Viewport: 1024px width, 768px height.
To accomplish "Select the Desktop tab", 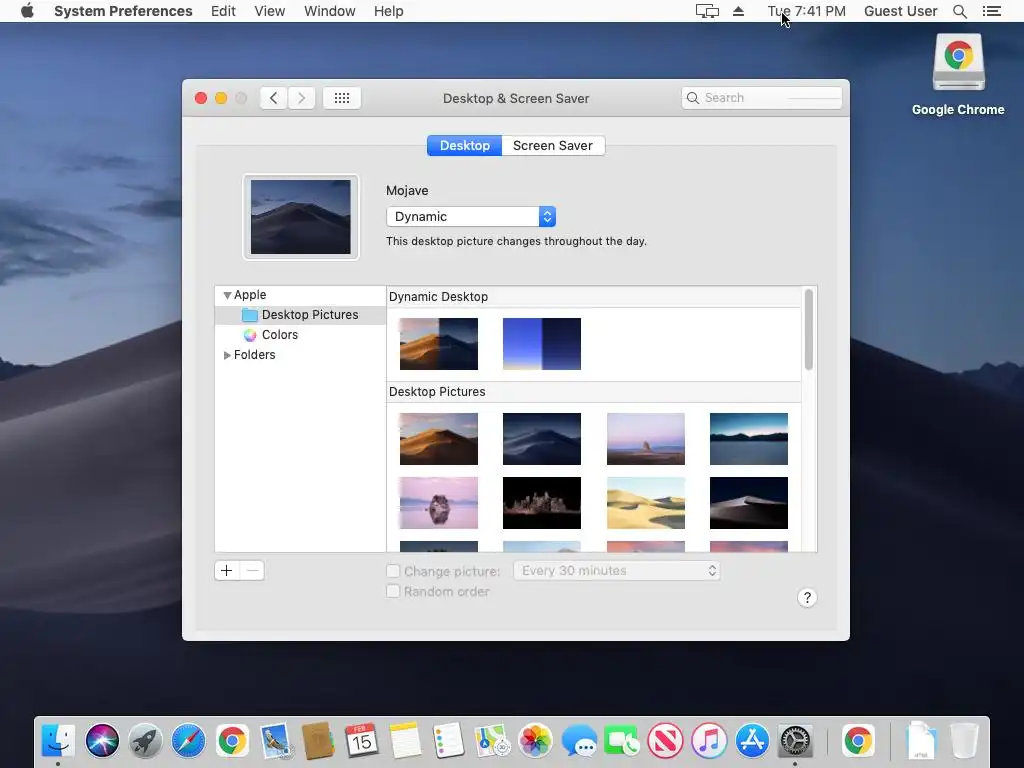I will [x=464, y=146].
